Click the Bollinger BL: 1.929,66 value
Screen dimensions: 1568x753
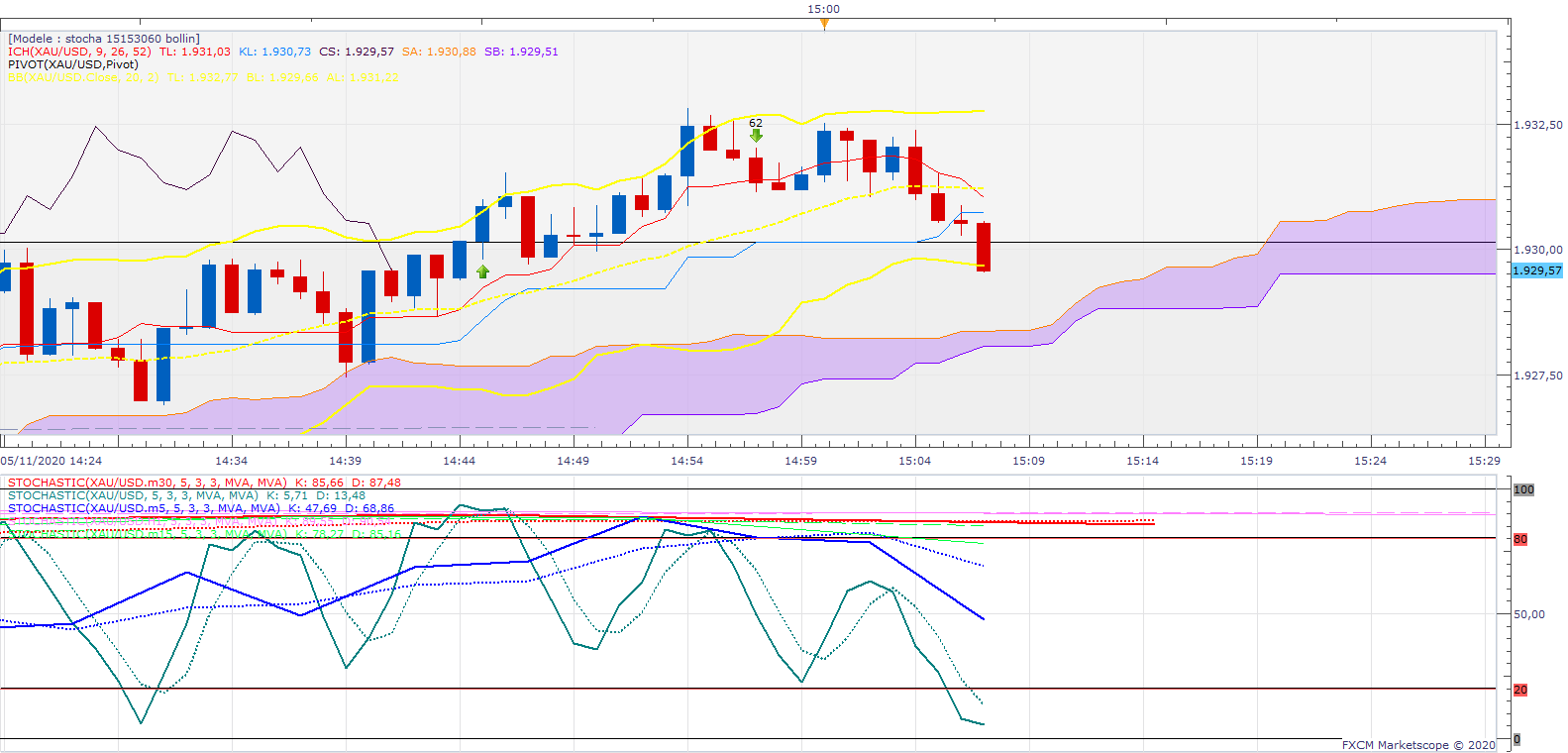pos(282,77)
